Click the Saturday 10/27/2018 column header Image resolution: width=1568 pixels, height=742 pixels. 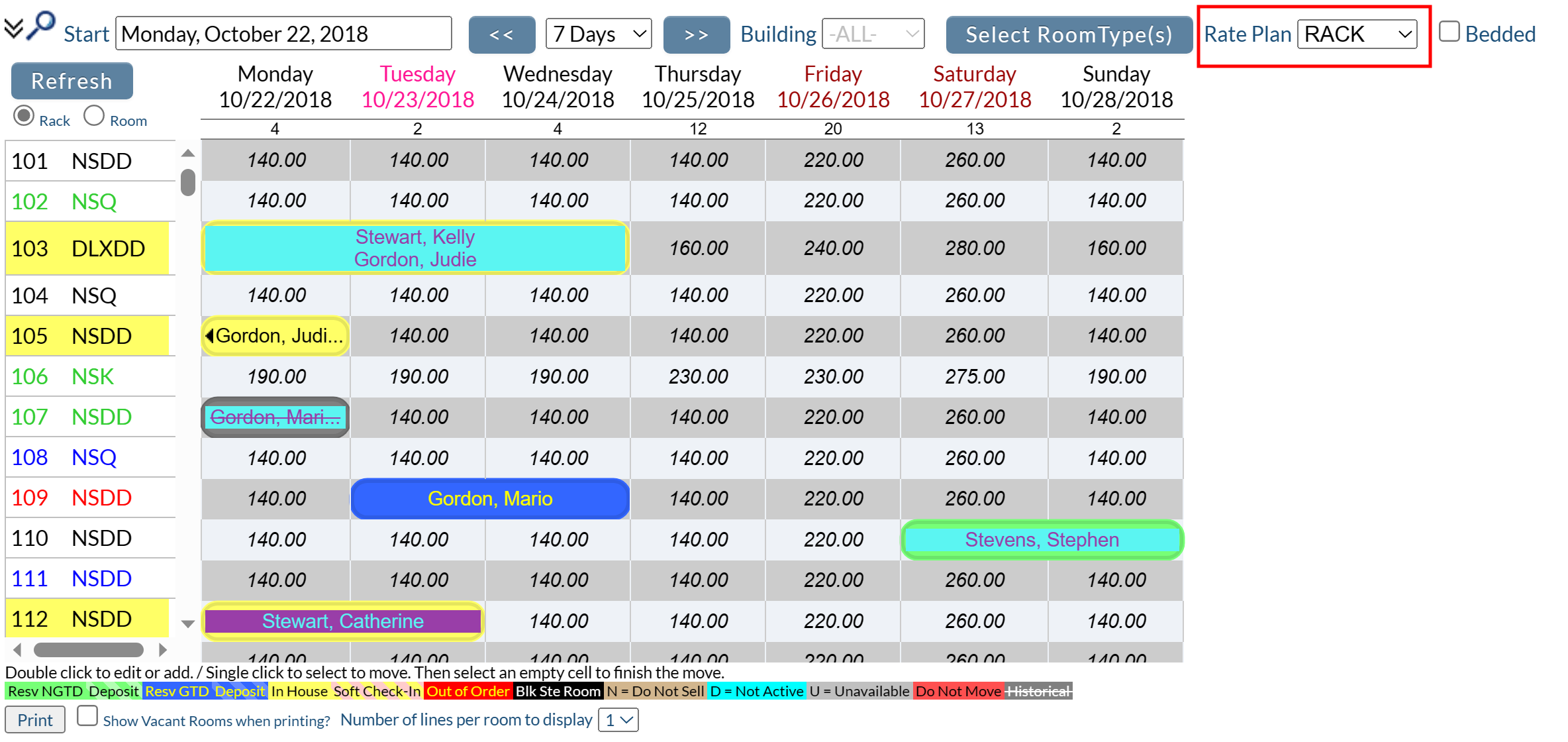975,87
